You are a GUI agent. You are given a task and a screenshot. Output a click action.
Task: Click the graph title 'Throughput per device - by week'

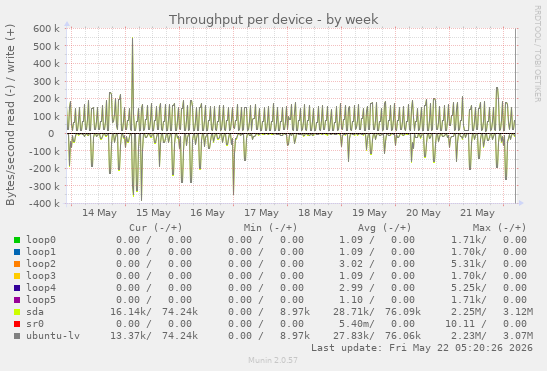274,20
